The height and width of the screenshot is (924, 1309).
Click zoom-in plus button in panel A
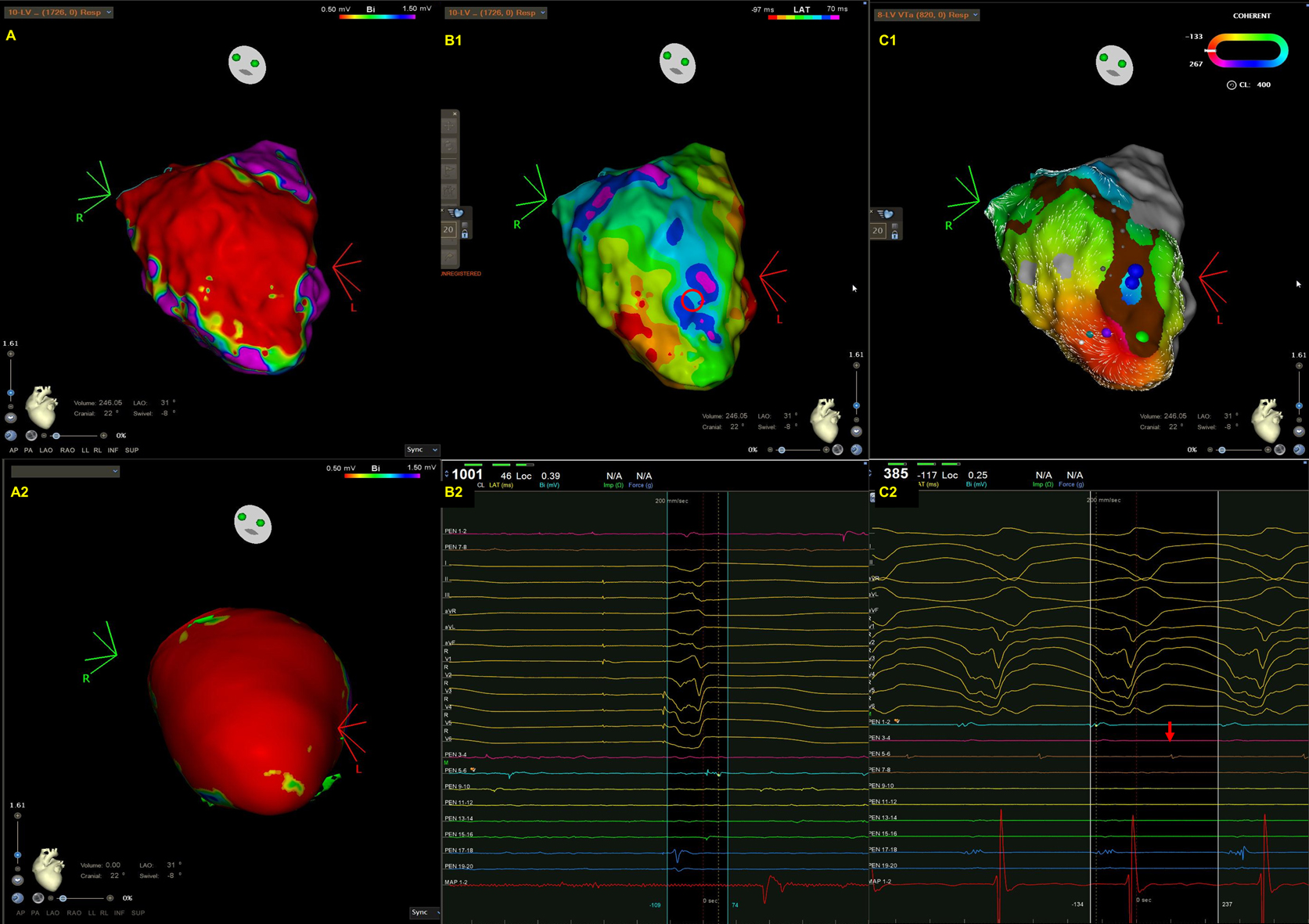coord(11,354)
